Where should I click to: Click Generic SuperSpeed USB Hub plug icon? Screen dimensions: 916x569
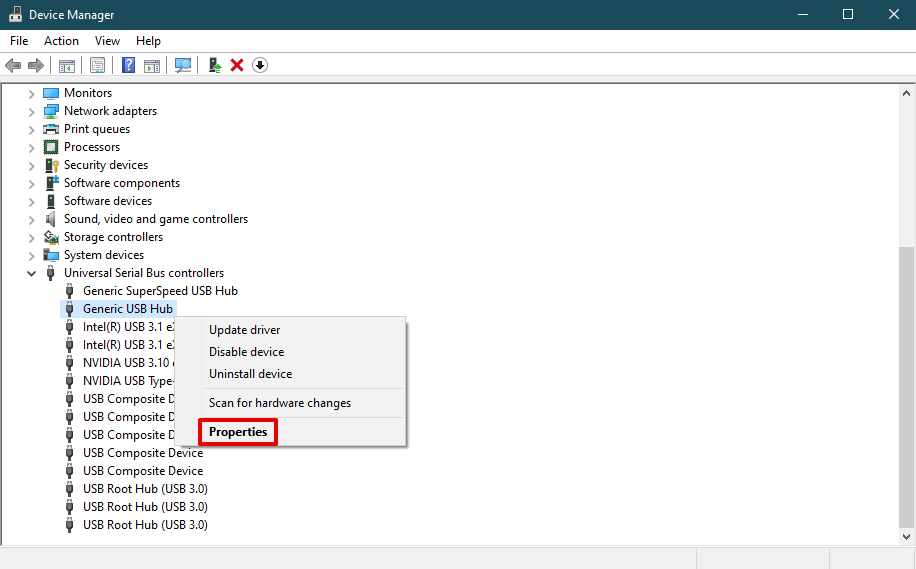70,291
